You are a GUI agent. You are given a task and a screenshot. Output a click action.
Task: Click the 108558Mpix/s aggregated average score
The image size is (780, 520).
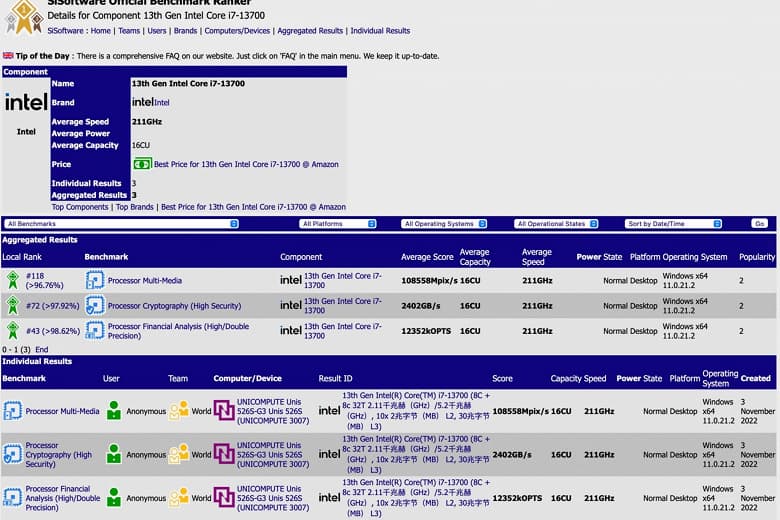point(429,281)
